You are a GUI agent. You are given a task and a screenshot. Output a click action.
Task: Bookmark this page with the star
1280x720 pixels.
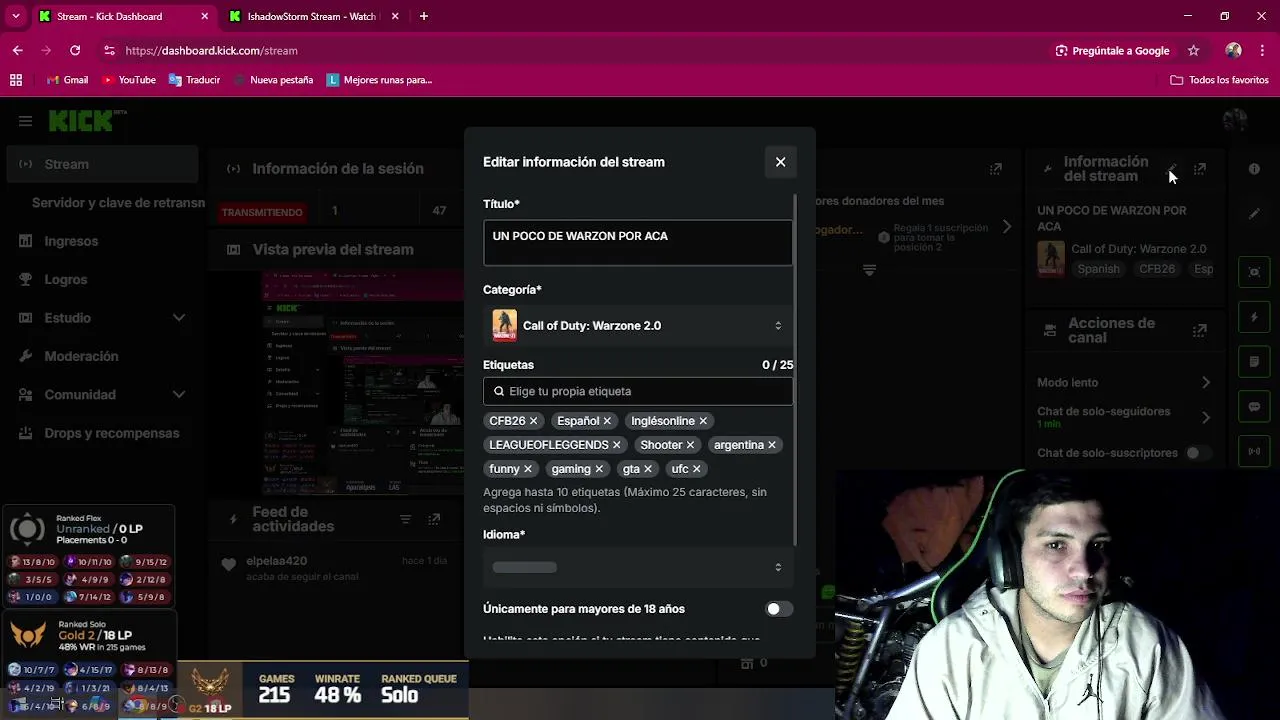click(1193, 50)
